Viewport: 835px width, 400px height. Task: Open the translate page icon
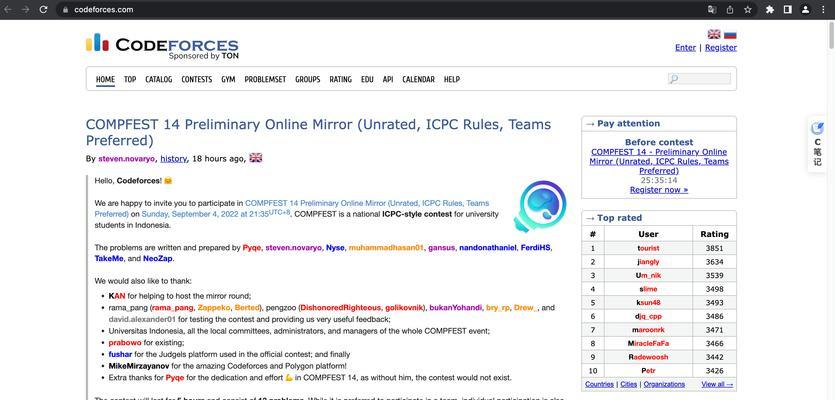[712, 10]
